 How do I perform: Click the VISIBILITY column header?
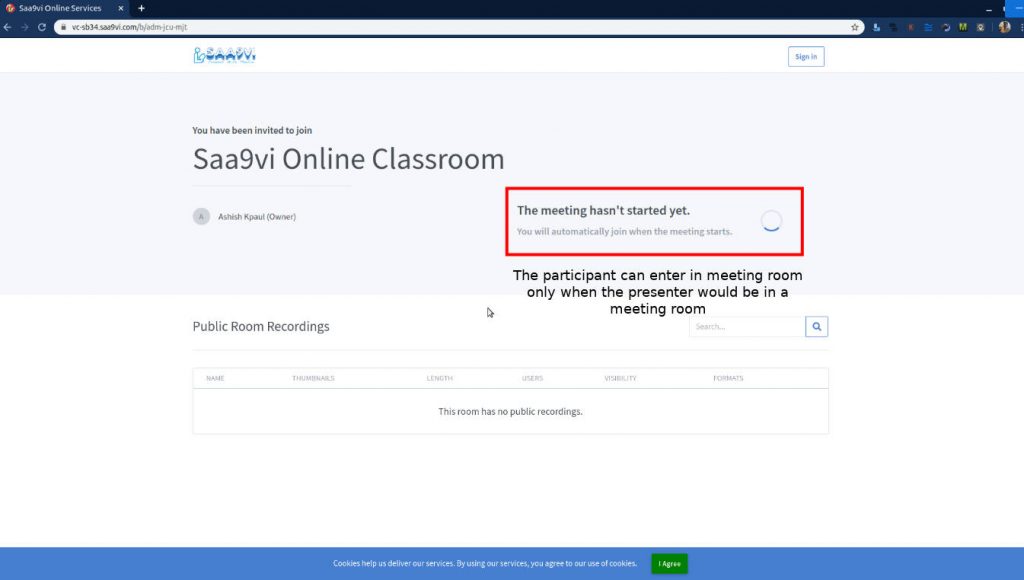click(x=620, y=378)
